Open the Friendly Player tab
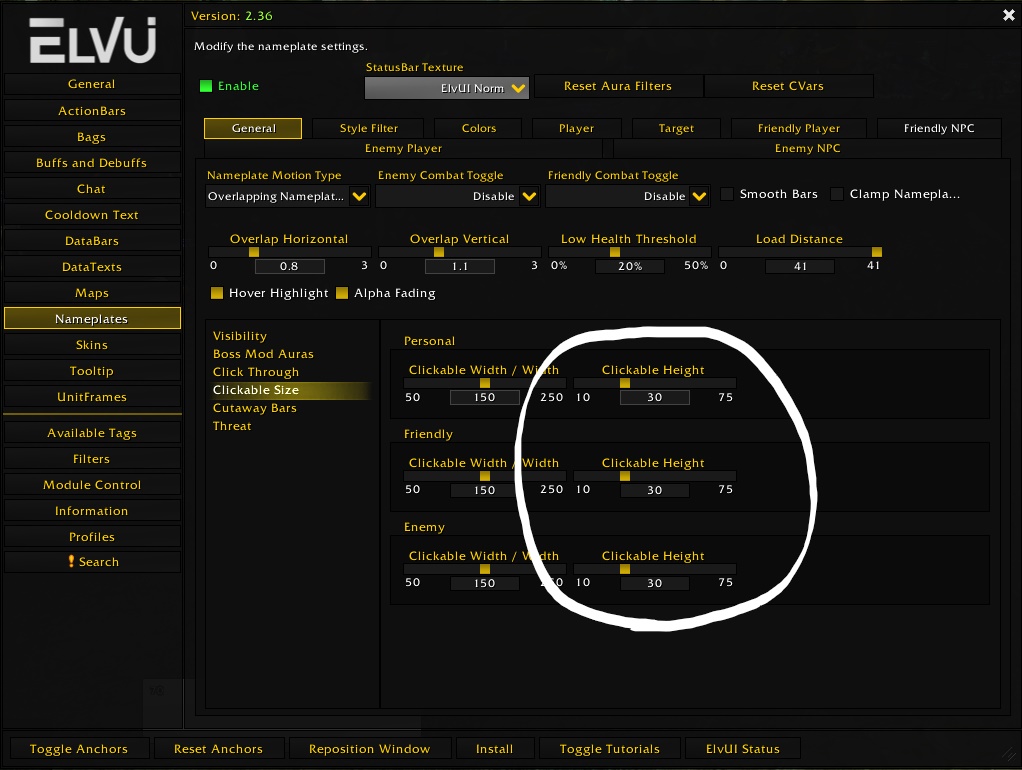 click(798, 128)
